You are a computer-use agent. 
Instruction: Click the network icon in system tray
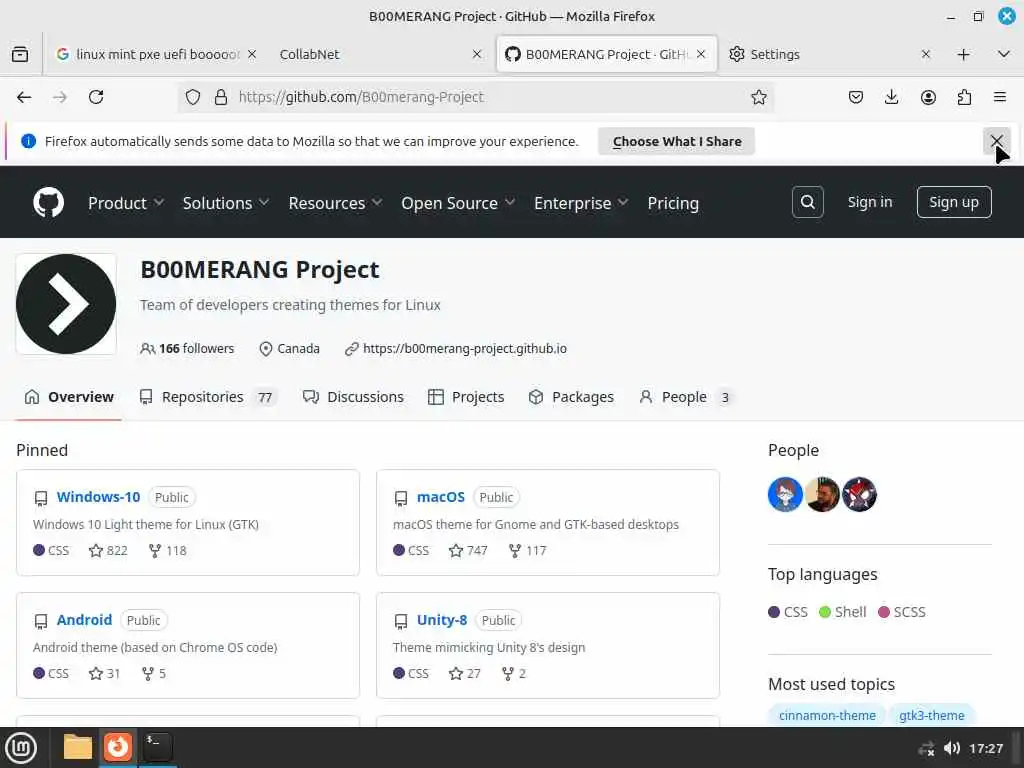tap(926, 748)
